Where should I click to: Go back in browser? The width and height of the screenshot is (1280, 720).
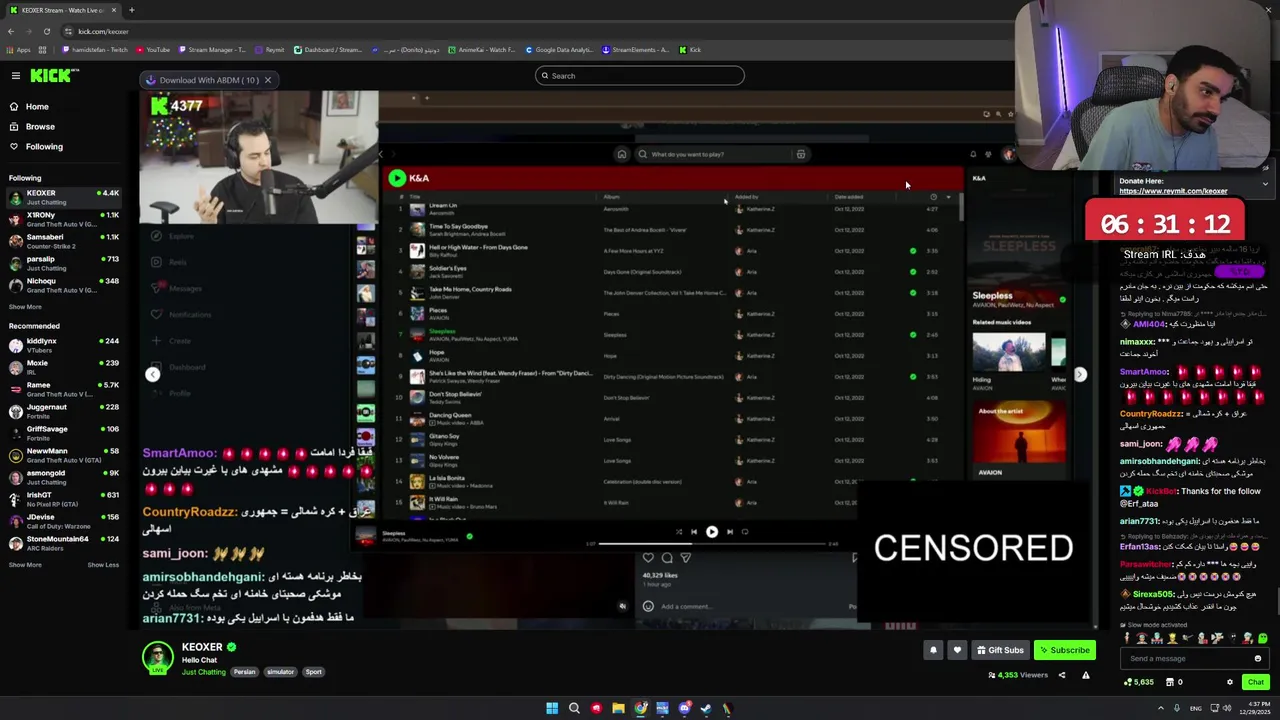pyautogui.click(x=11, y=31)
